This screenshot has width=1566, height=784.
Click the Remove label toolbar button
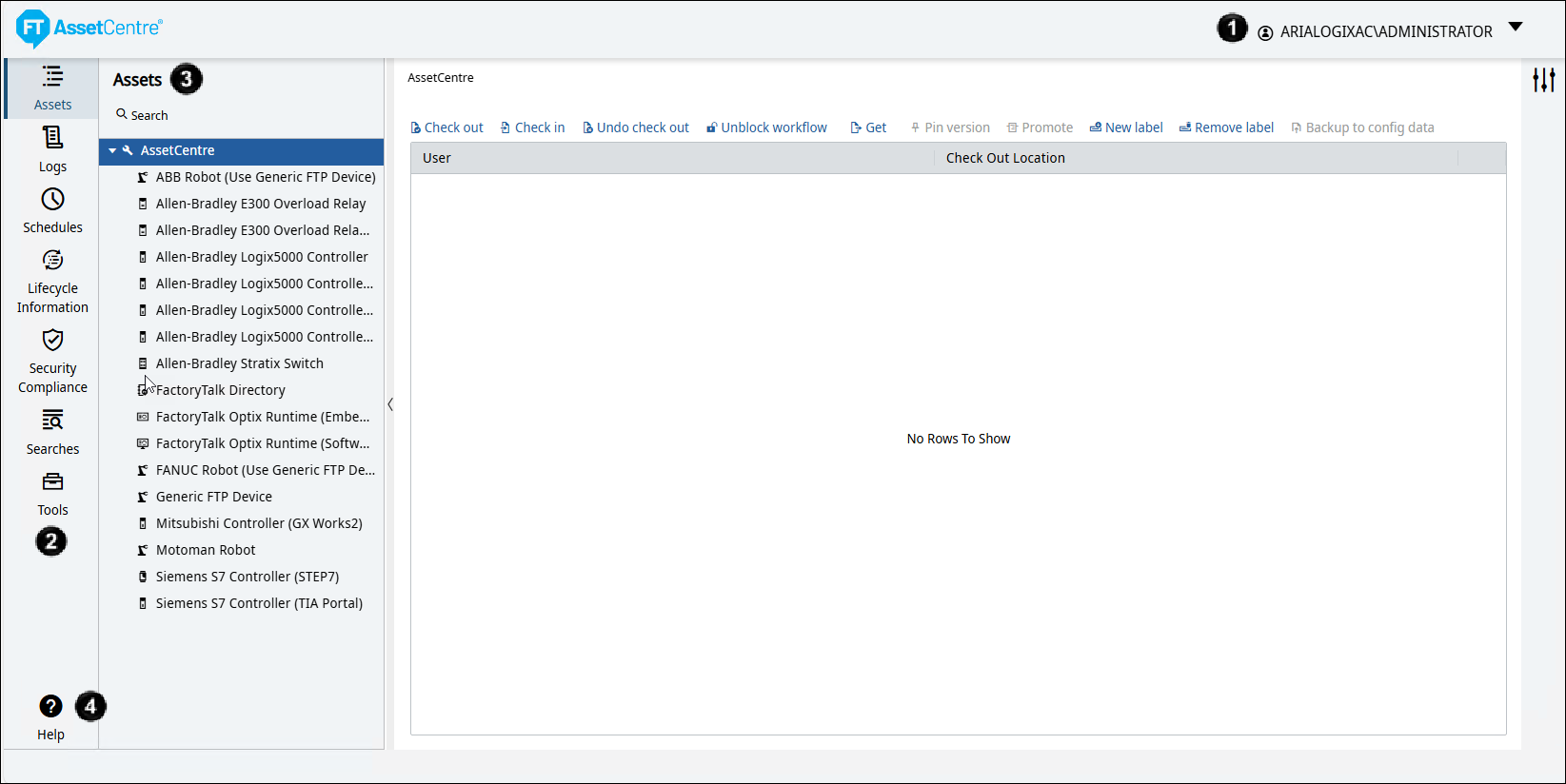click(1226, 127)
